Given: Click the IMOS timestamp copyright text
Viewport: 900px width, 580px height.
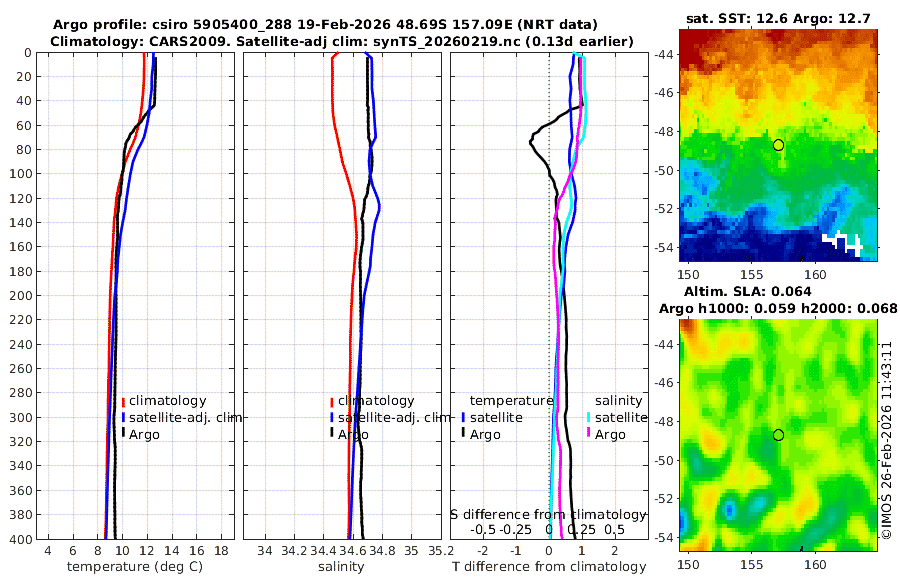Looking at the screenshot, I should [887, 440].
